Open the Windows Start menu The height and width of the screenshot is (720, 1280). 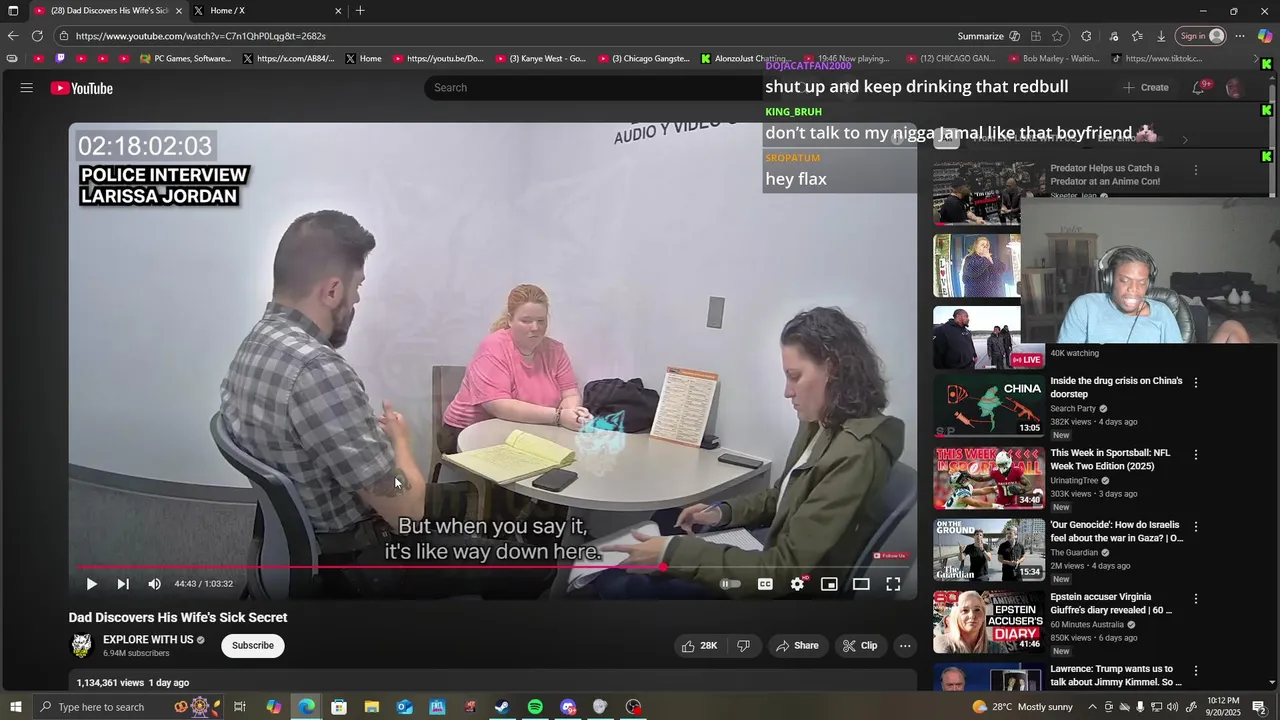(x=14, y=707)
